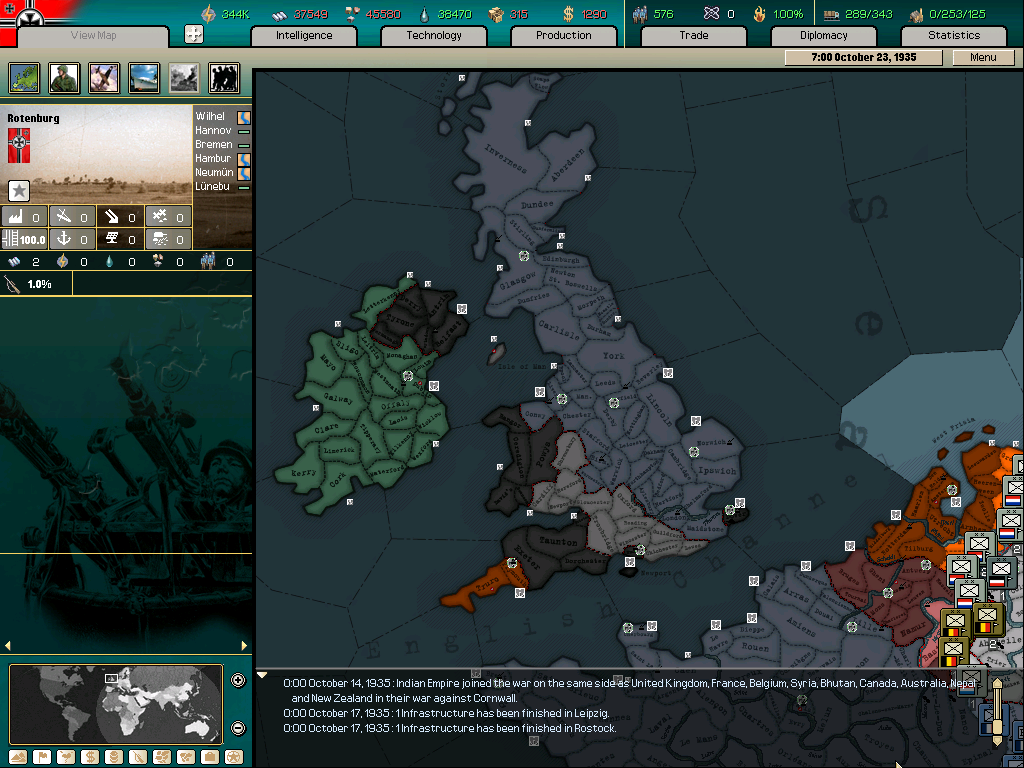This screenshot has width=1024, height=768.
Task: Open the Technology tab
Action: [x=434, y=35]
